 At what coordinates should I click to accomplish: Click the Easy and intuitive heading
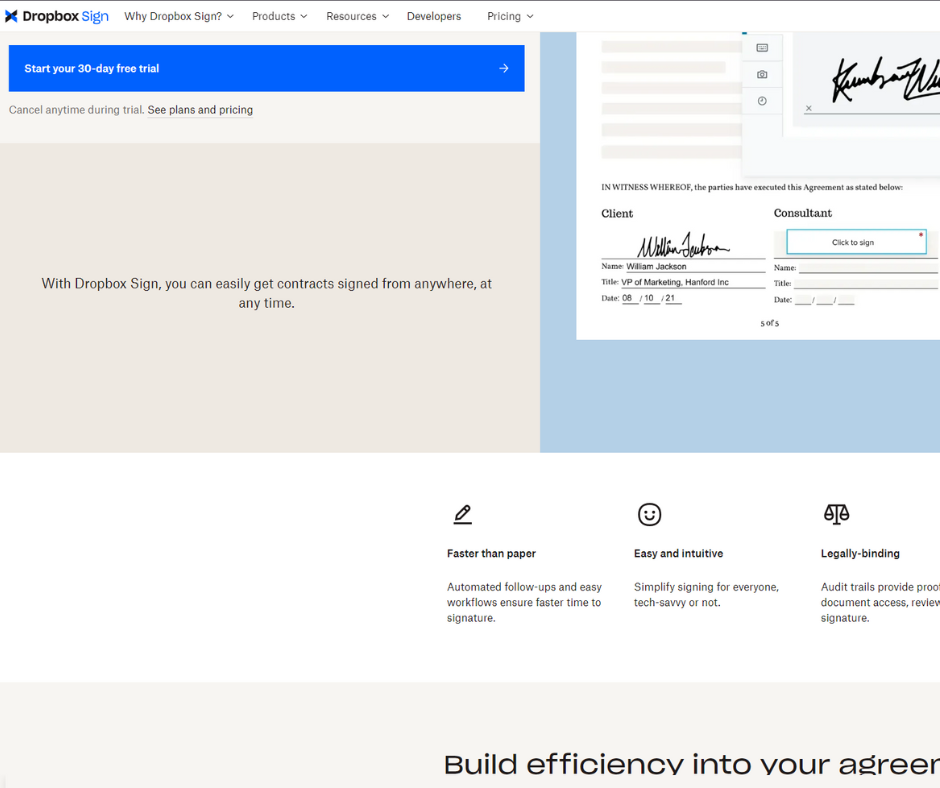(678, 554)
